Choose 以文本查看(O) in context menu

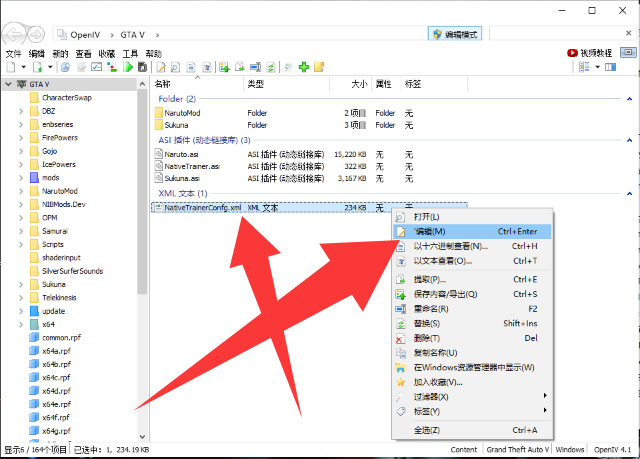point(472,261)
